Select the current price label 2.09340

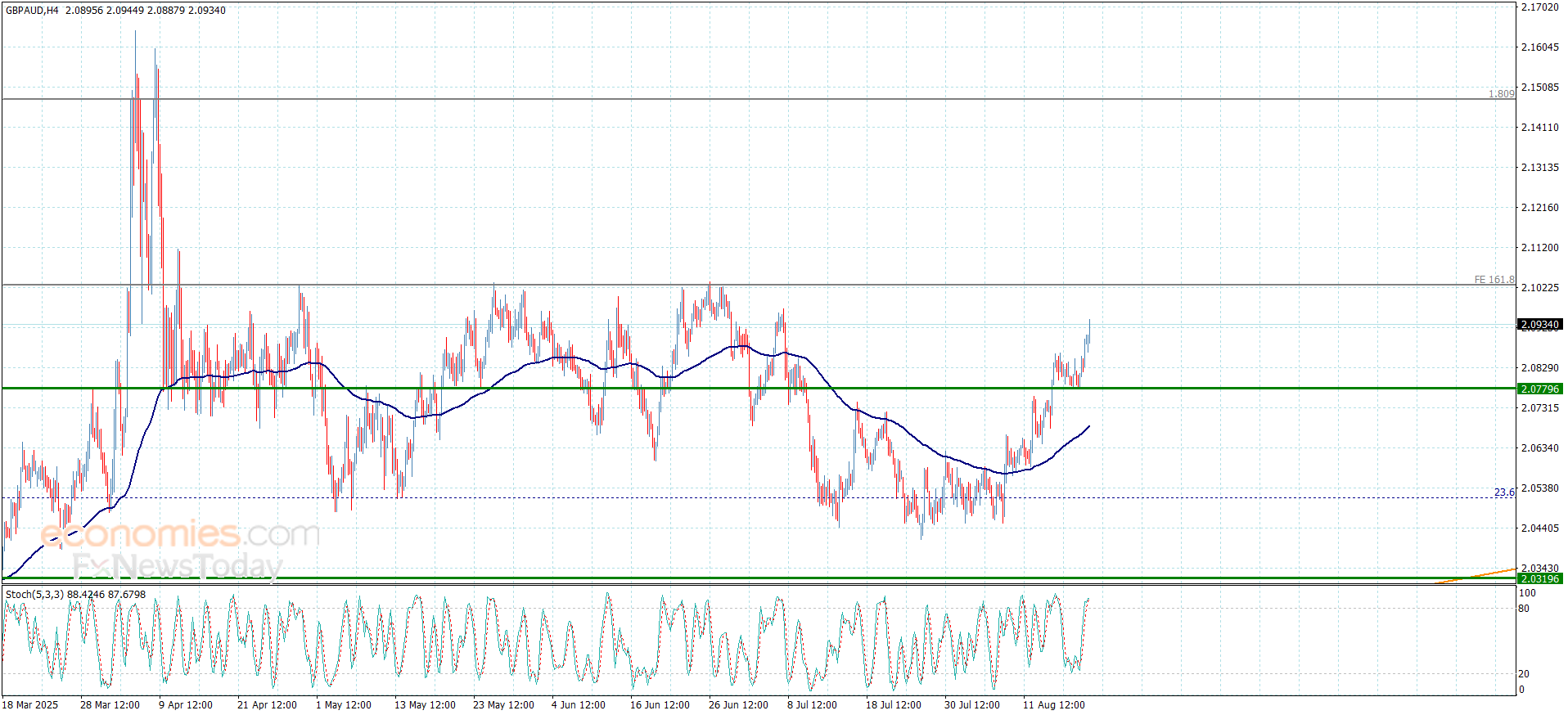[x=1539, y=325]
